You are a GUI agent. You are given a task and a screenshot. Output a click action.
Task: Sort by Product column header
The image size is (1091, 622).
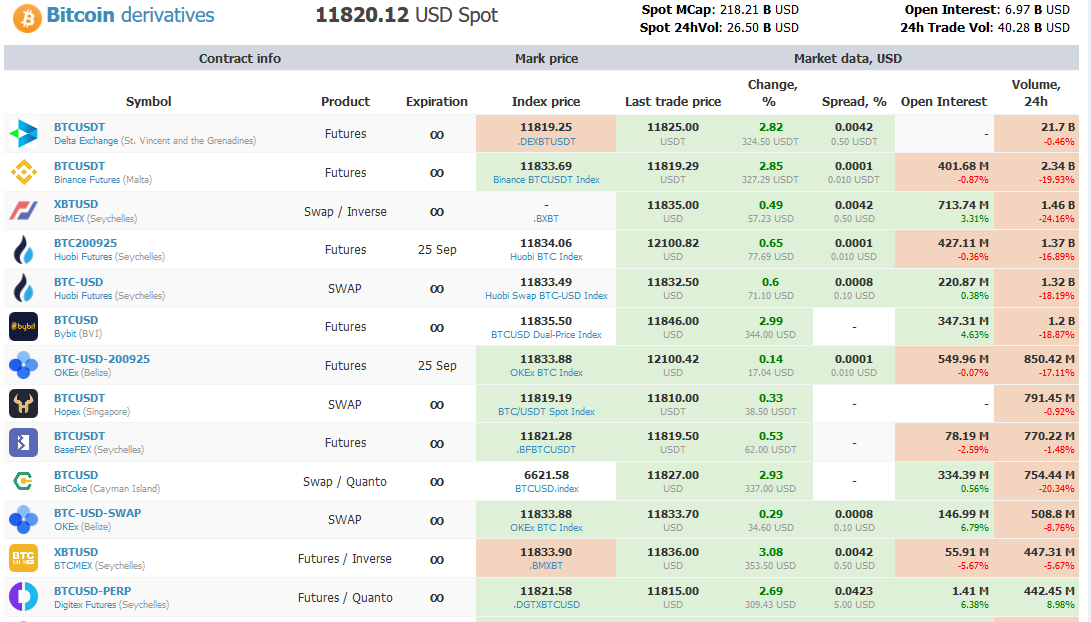pyautogui.click(x=345, y=102)
